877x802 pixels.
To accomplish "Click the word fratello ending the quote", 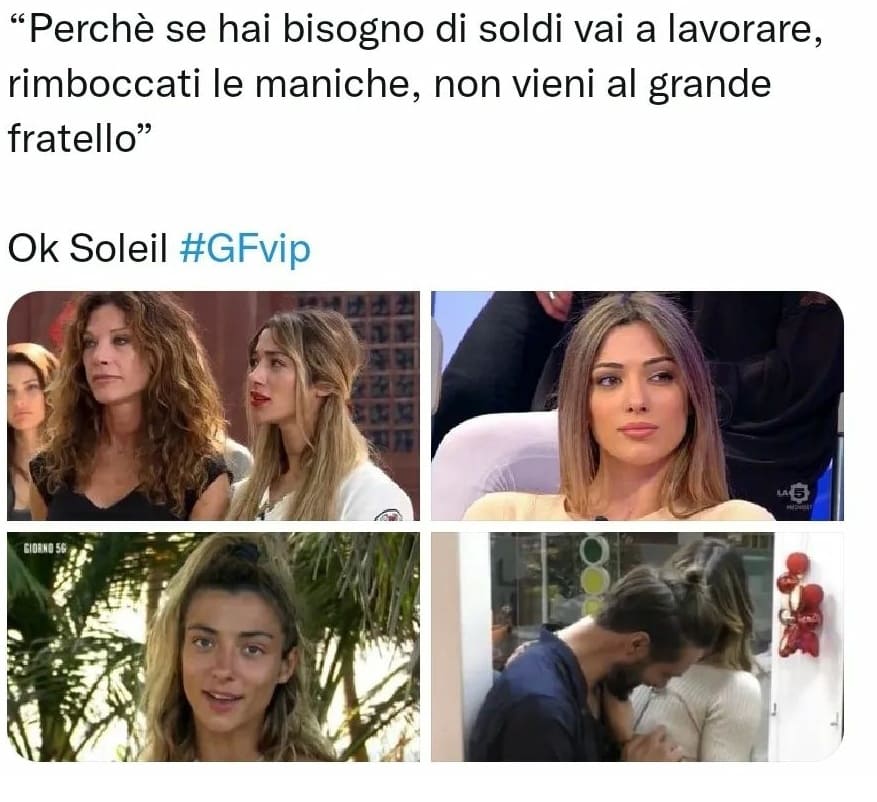I will point(73,138).
